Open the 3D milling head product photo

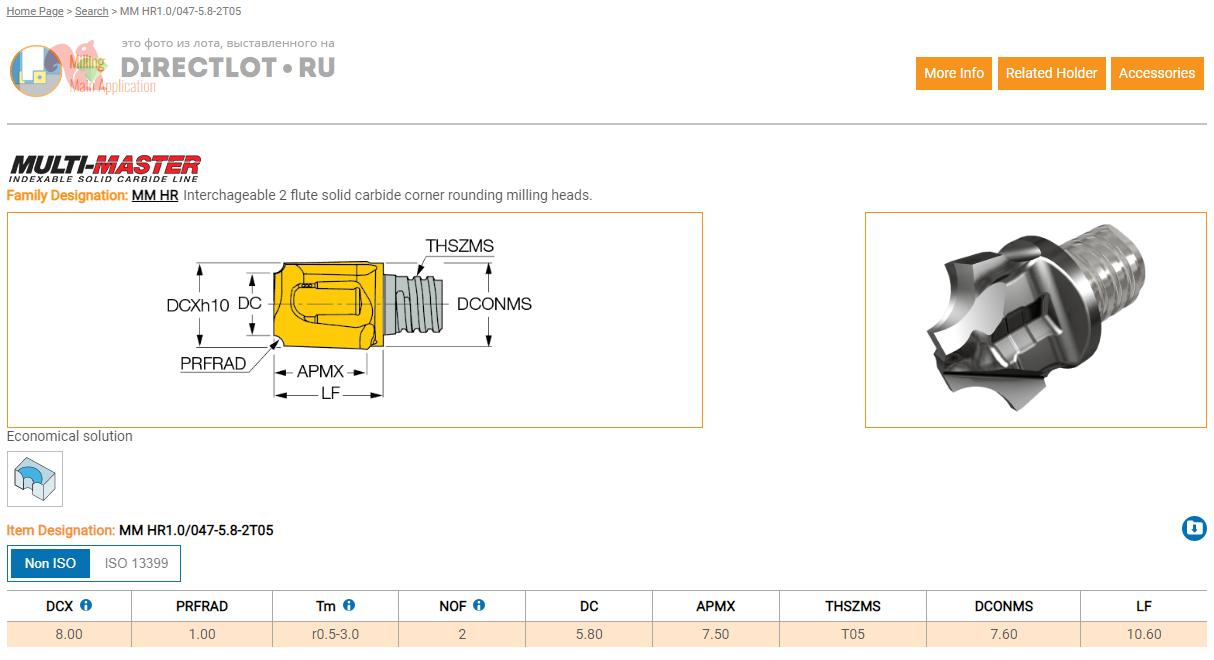point(1036,320)
